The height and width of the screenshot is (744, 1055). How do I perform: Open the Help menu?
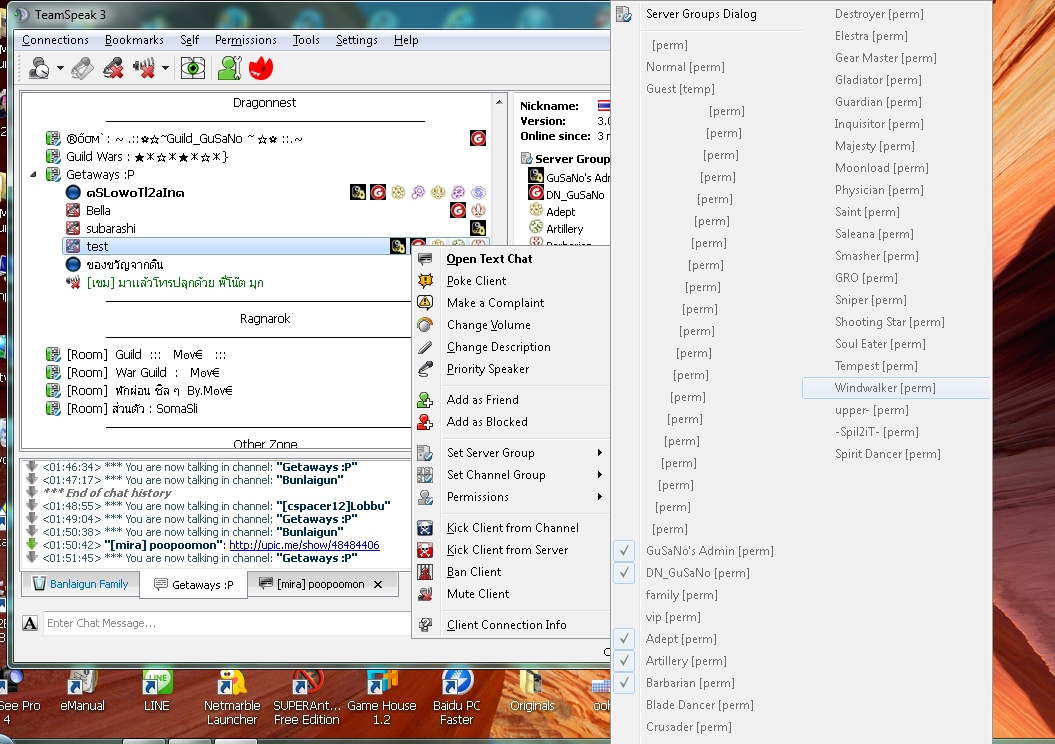coord(406,40)
